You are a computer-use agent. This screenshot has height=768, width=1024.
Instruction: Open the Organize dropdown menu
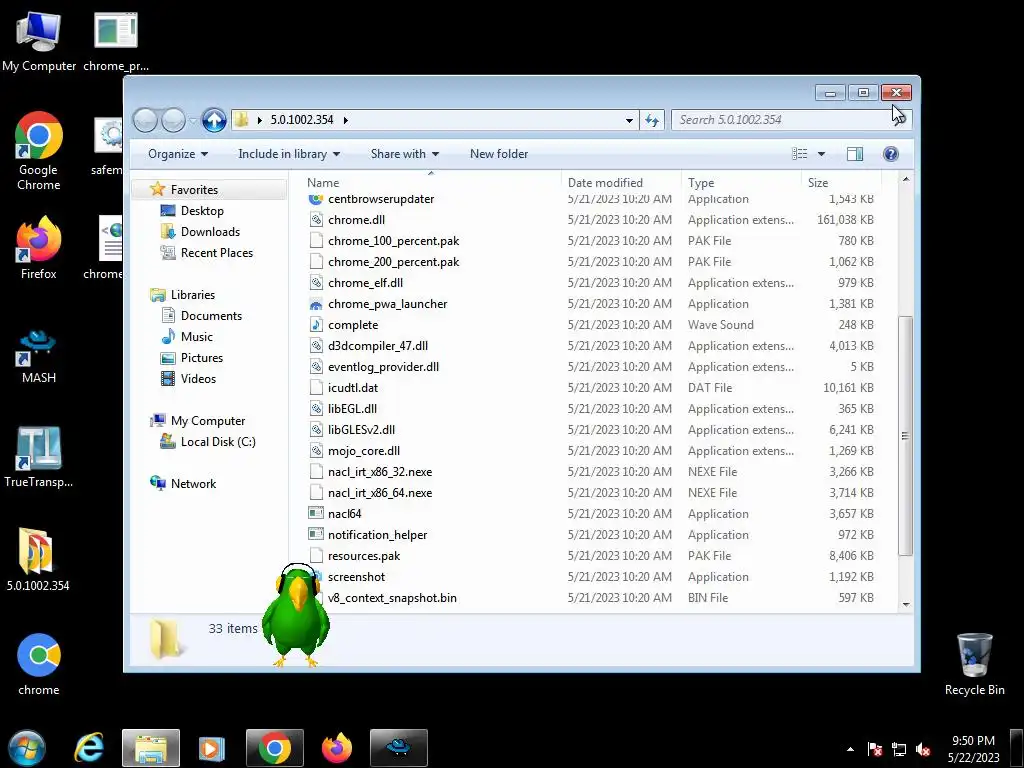tap(178, 154)
